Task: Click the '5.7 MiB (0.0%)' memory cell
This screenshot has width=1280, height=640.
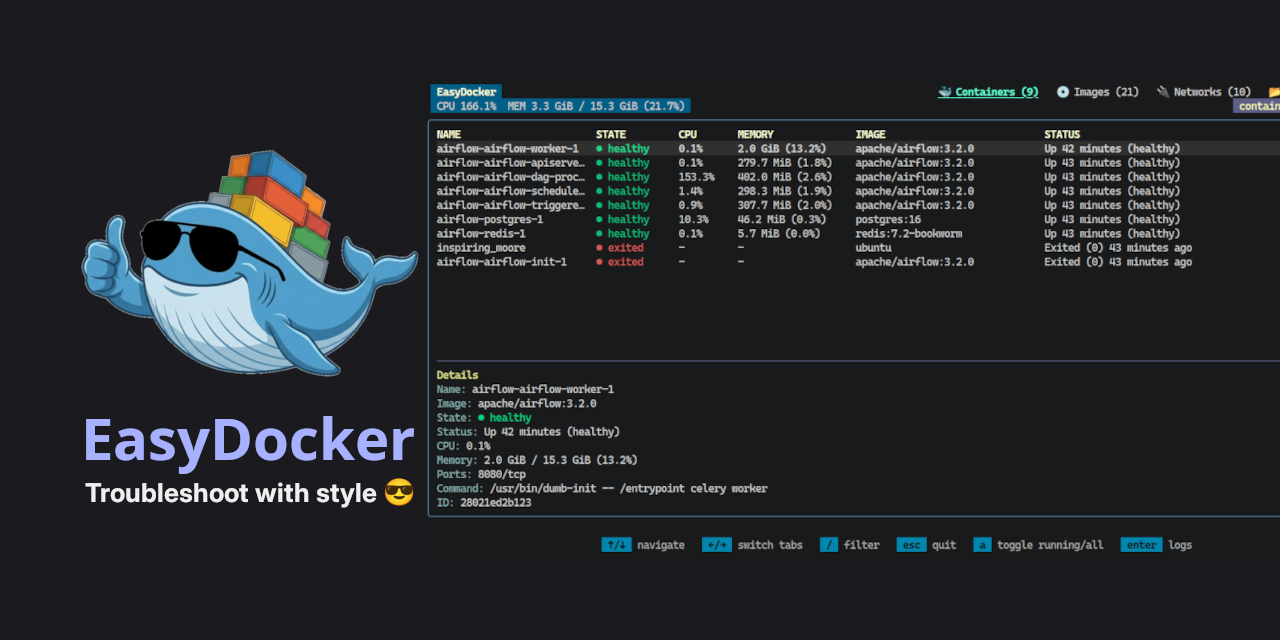Action: [778, 234]
